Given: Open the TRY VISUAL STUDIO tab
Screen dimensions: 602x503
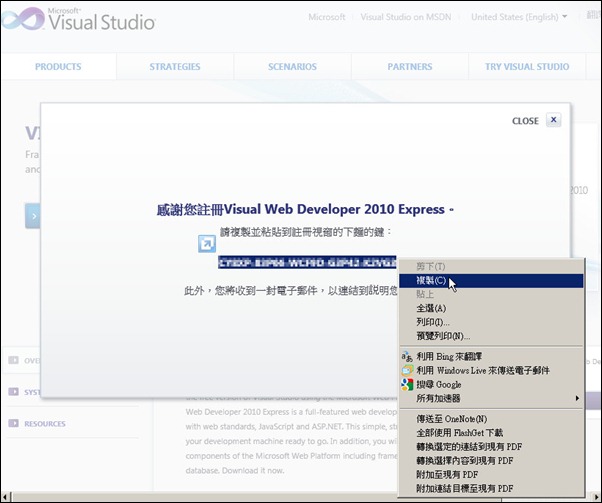Looking at the screenshot, I should tap(527, 66).
